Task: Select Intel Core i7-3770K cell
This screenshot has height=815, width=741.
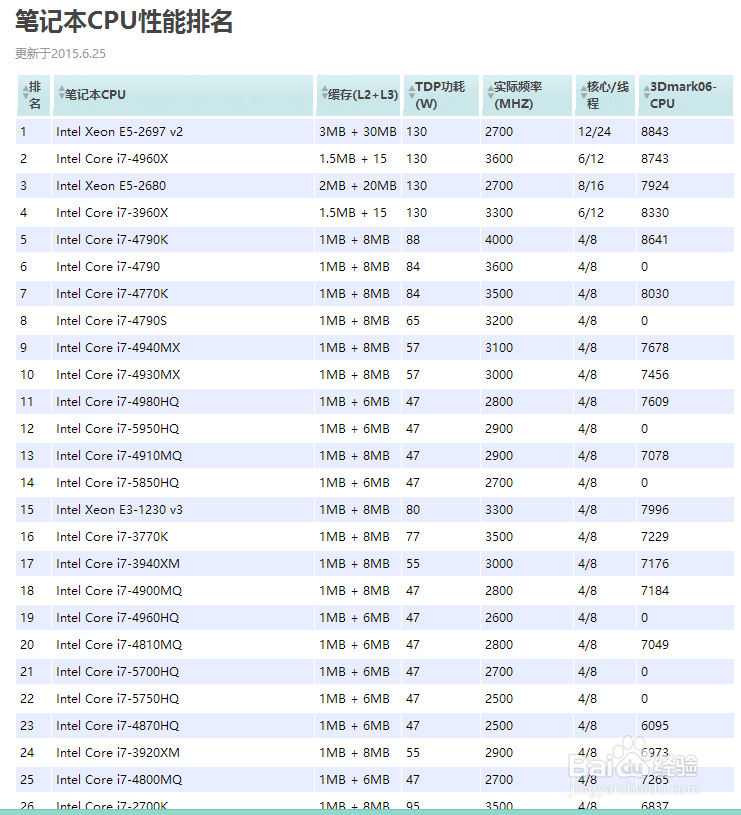Action: click(x=182, y=537)
